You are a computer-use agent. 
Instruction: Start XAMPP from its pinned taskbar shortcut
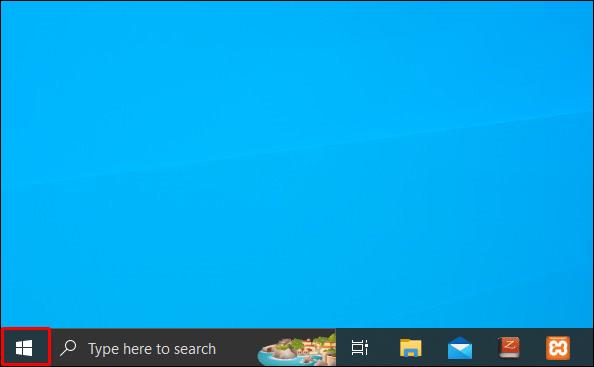tap(558, 348)
